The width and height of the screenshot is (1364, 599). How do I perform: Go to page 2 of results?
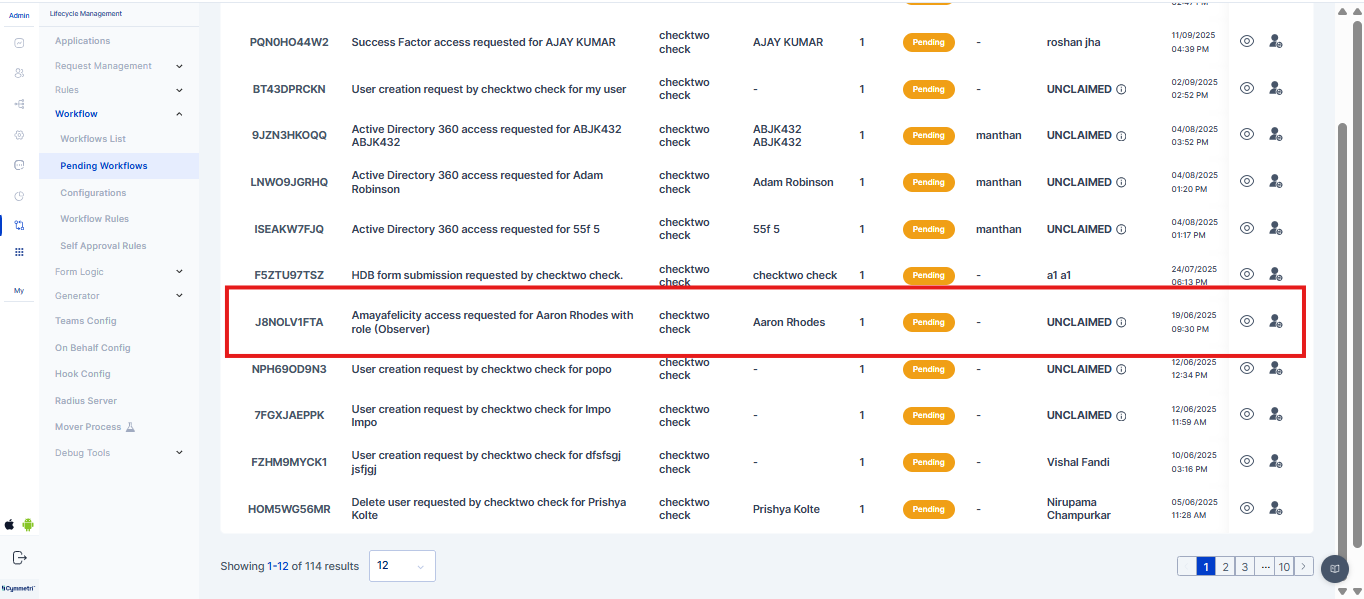1225,567
